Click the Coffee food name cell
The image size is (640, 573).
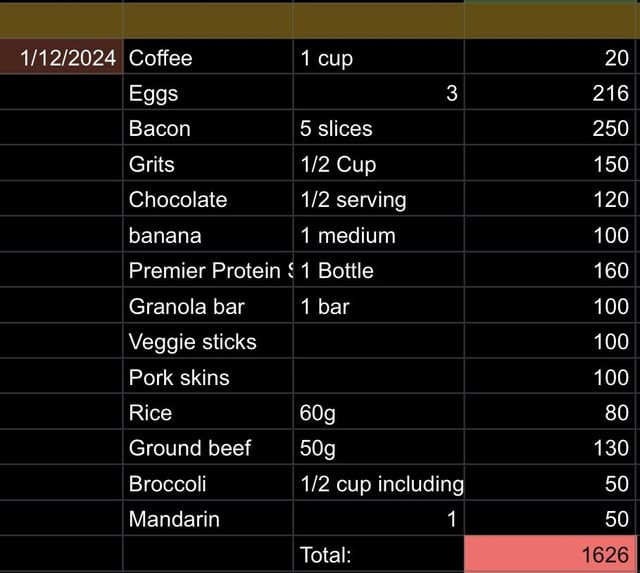(208, 57)
